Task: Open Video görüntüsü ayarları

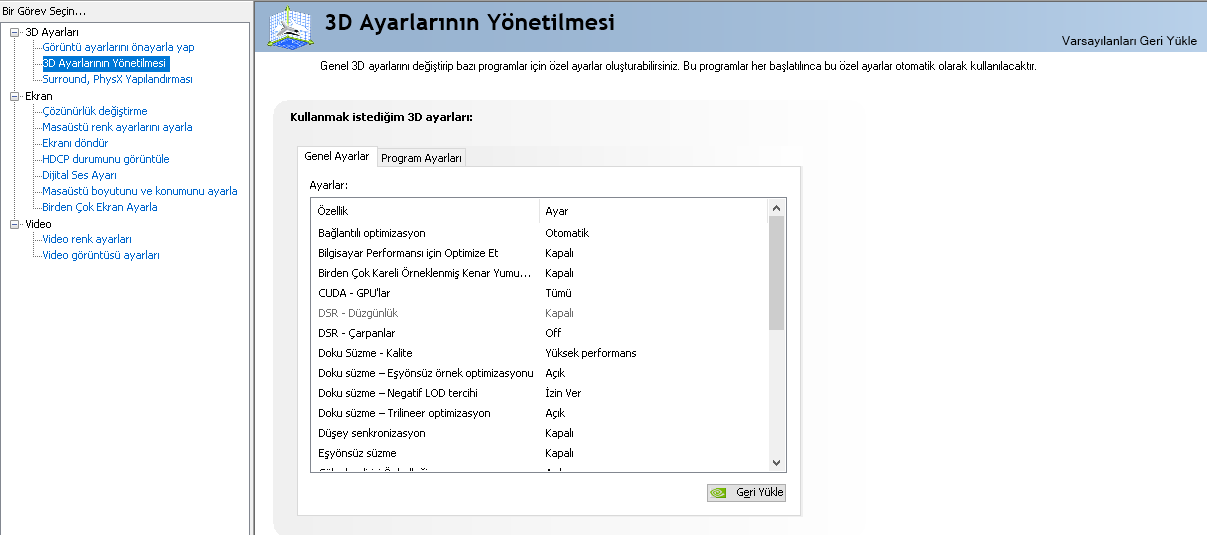Action: coord(101,255)
